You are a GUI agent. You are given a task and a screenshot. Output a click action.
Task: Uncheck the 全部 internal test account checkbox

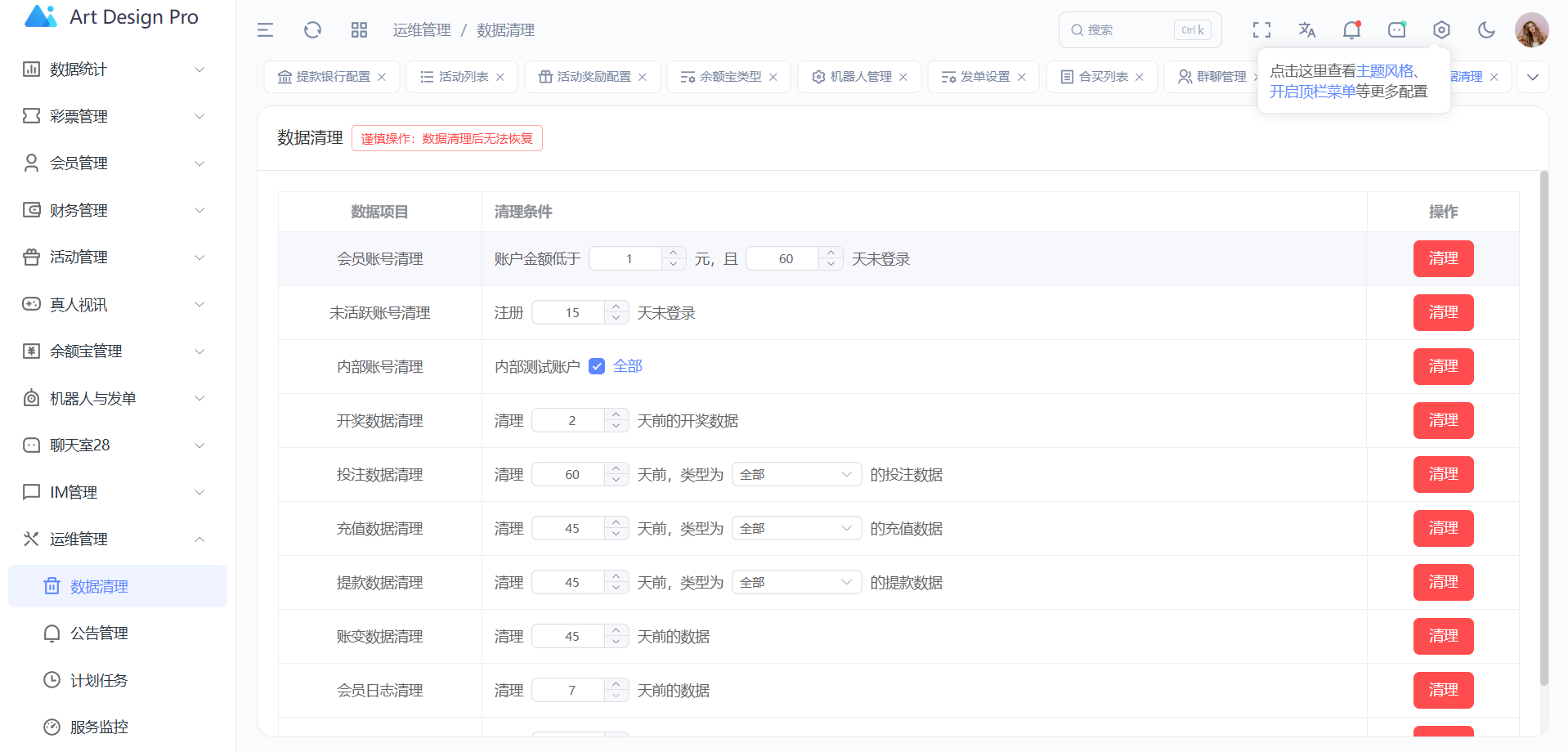point(597,366)
